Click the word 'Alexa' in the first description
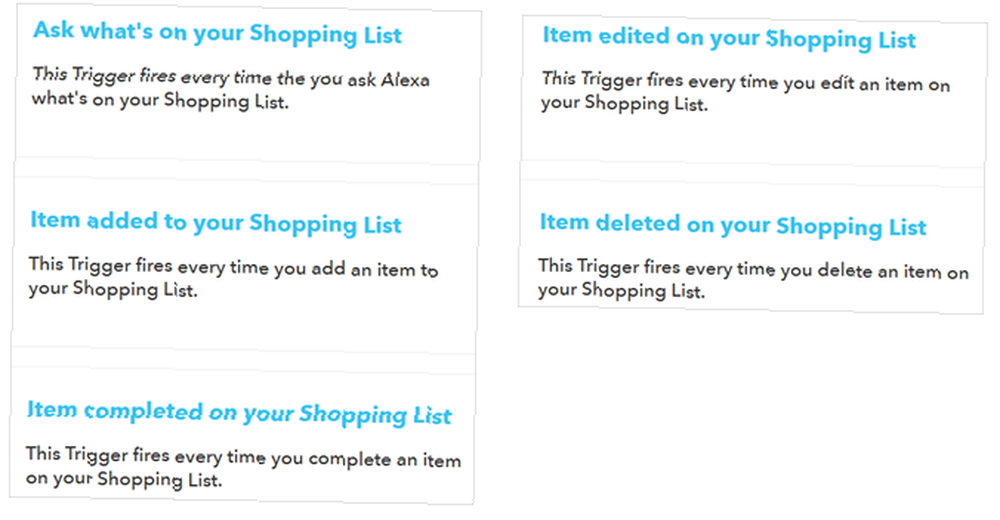 tap(404, 80)
